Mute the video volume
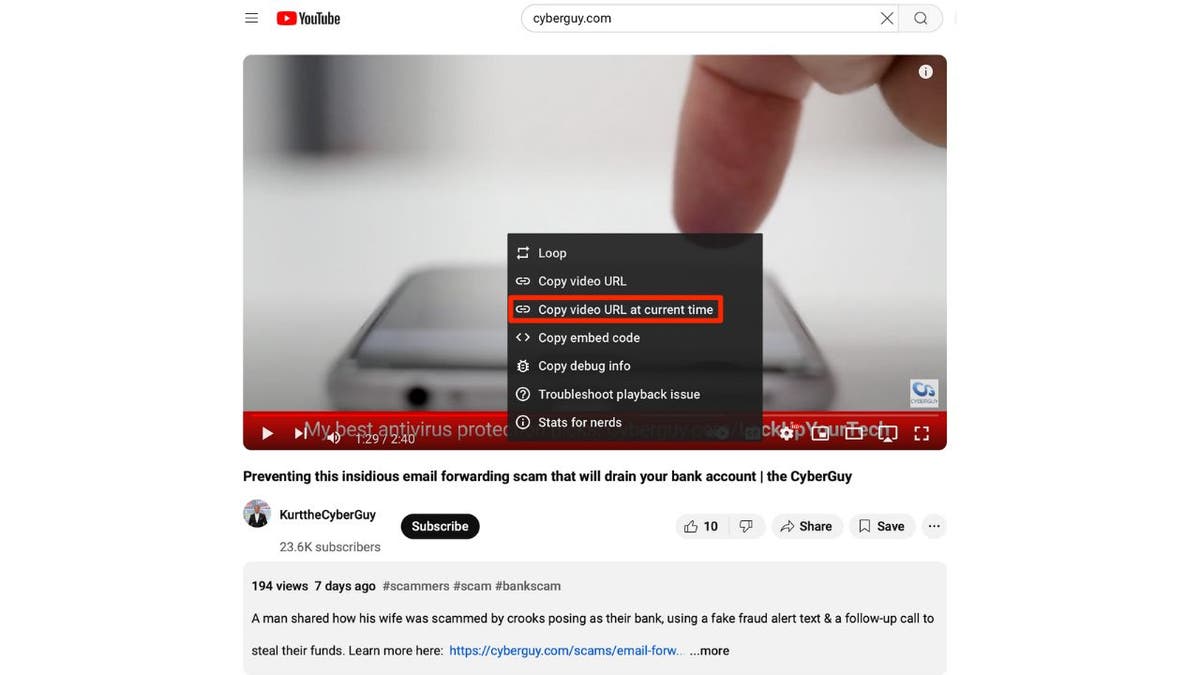Screen dimensions: 1200x675 [x=333, y=437]
